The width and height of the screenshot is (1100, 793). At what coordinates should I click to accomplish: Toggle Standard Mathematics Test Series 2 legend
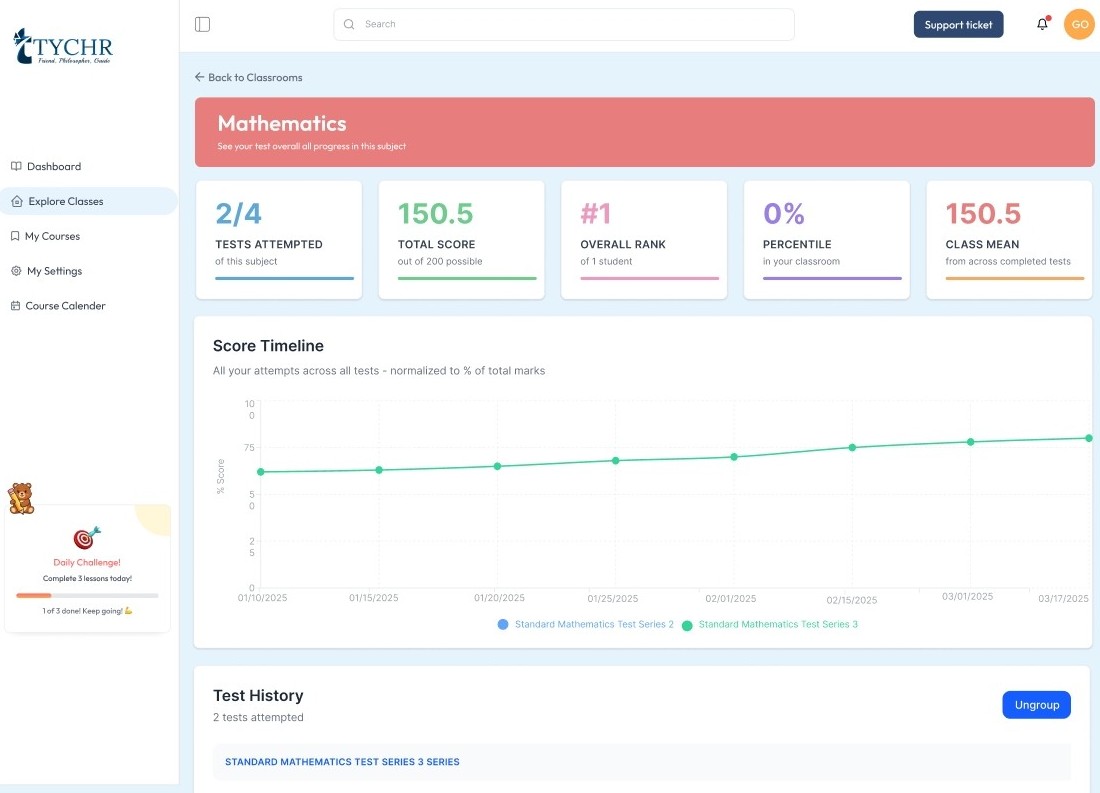point(585,624)
